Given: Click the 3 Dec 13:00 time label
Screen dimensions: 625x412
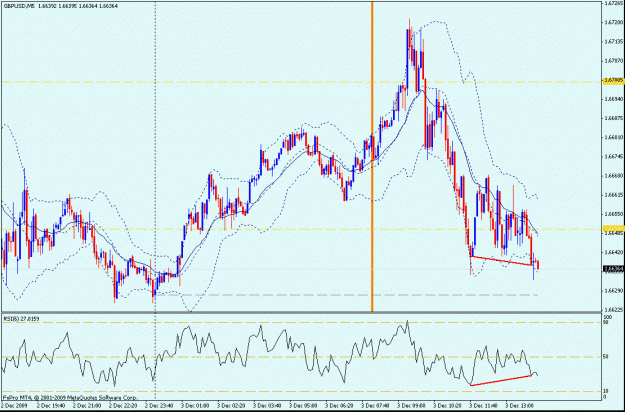Looking at the screenshot, I should (520, 406).
